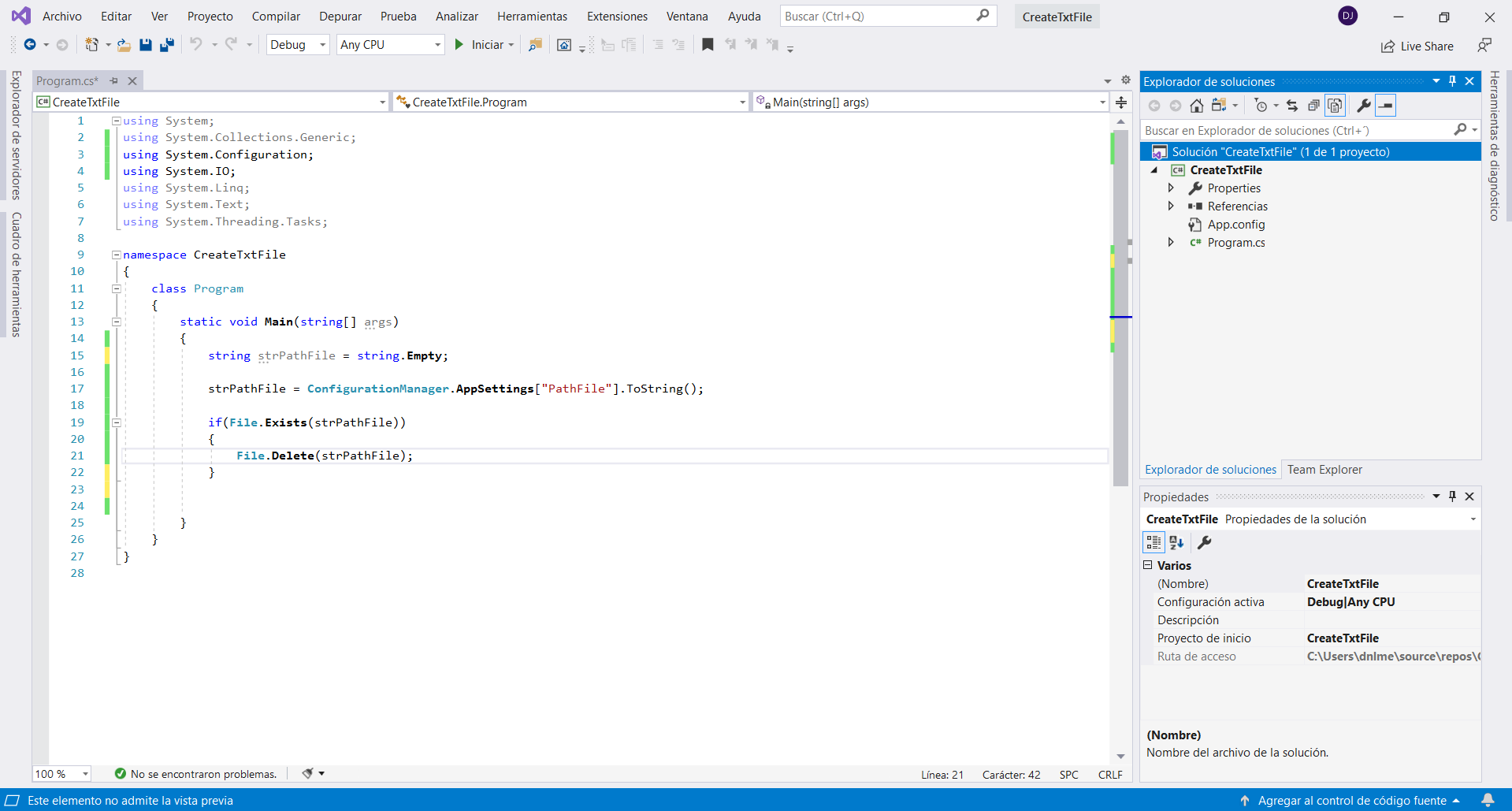Switch to the Team Explorer tab
The height and width of the screenshot is (811, 1512).
click(1324, 470)
